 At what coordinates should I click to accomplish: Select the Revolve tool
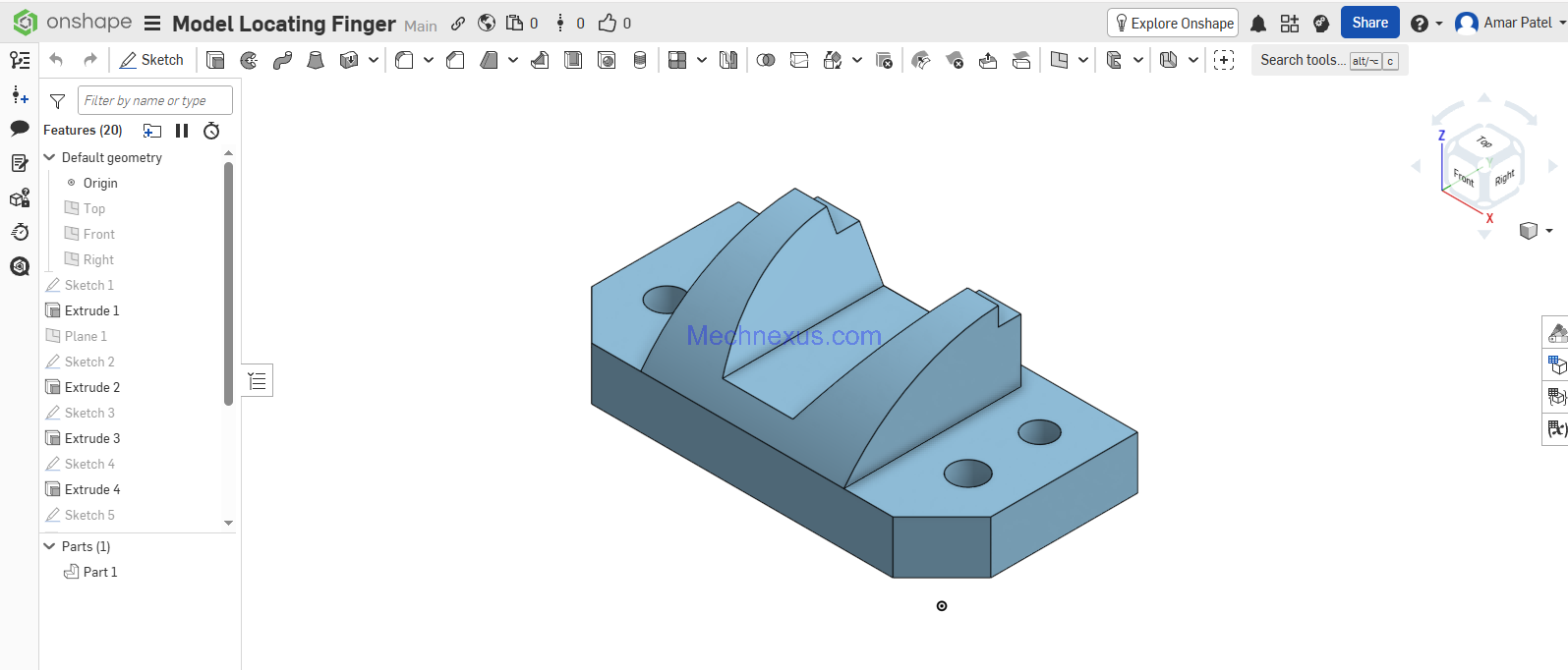click(249, 61)
